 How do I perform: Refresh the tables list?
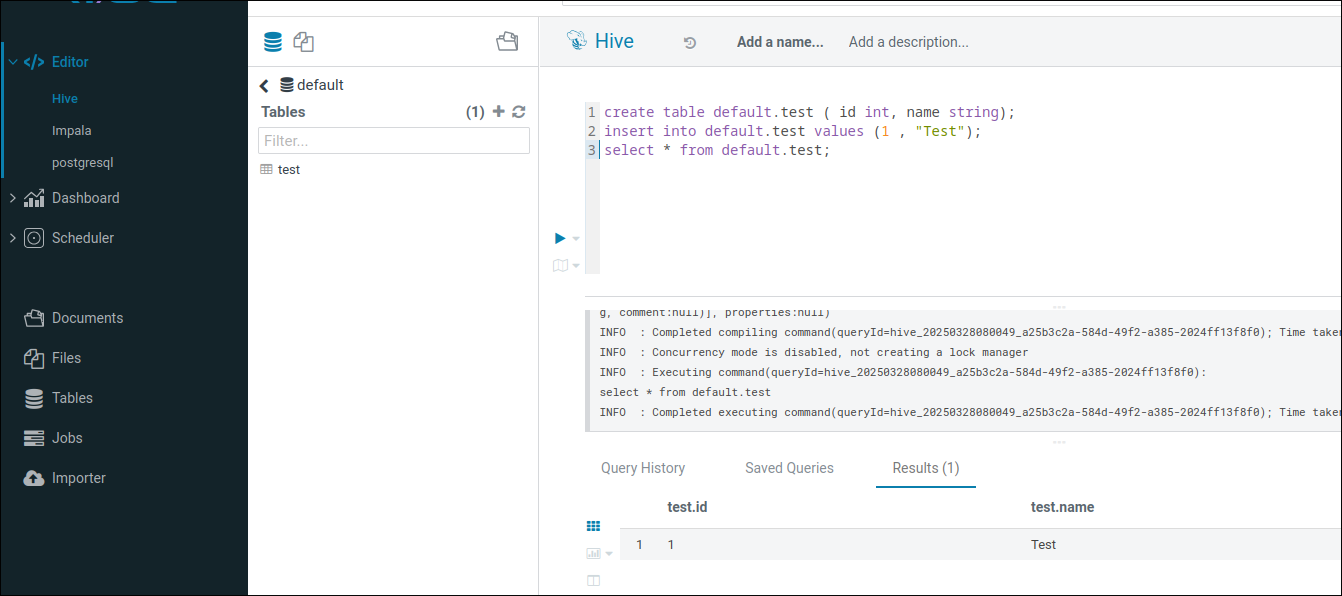518,112
